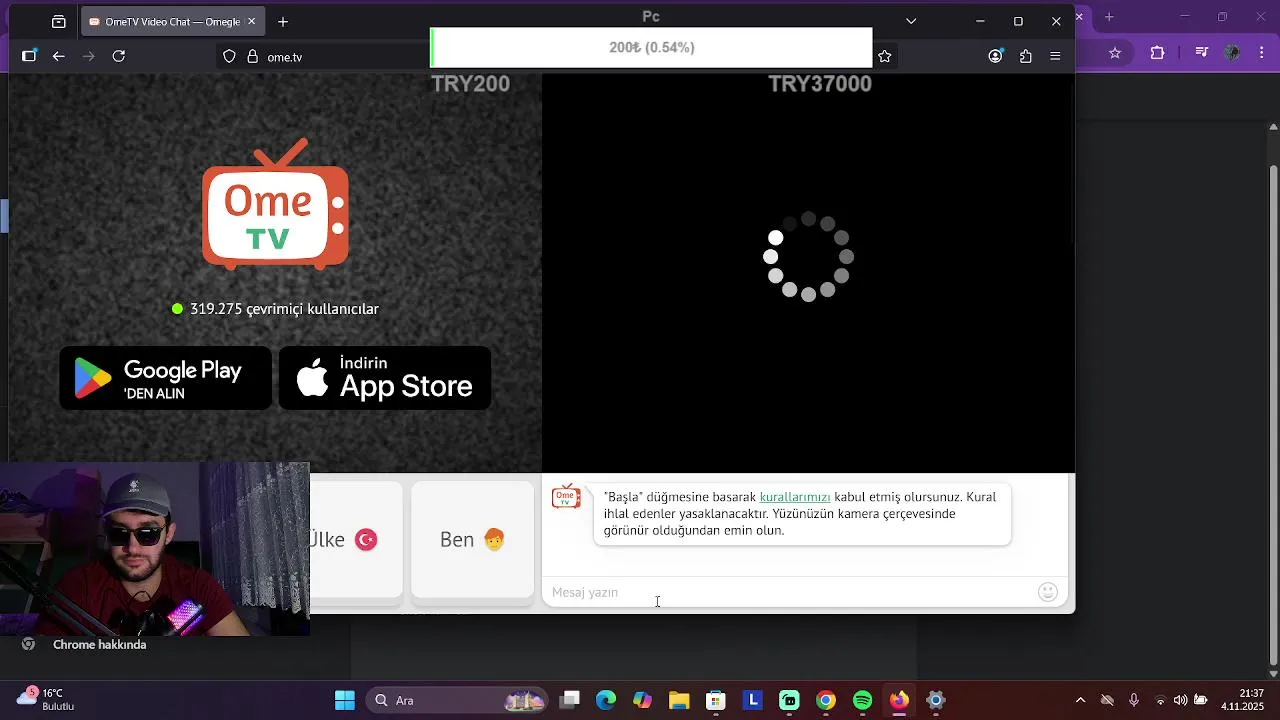Open the Wi-Fi network tray icon
The height and width of the screenshot is (720, 1280).
pos(1160,700)
